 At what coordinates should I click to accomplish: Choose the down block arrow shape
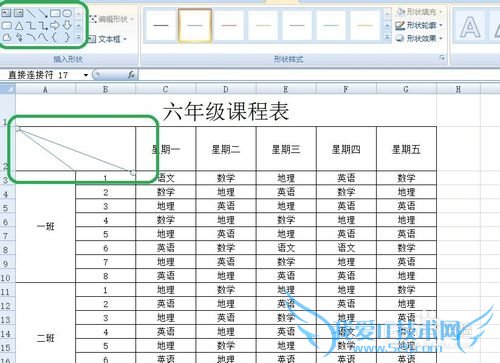(67, 25)
